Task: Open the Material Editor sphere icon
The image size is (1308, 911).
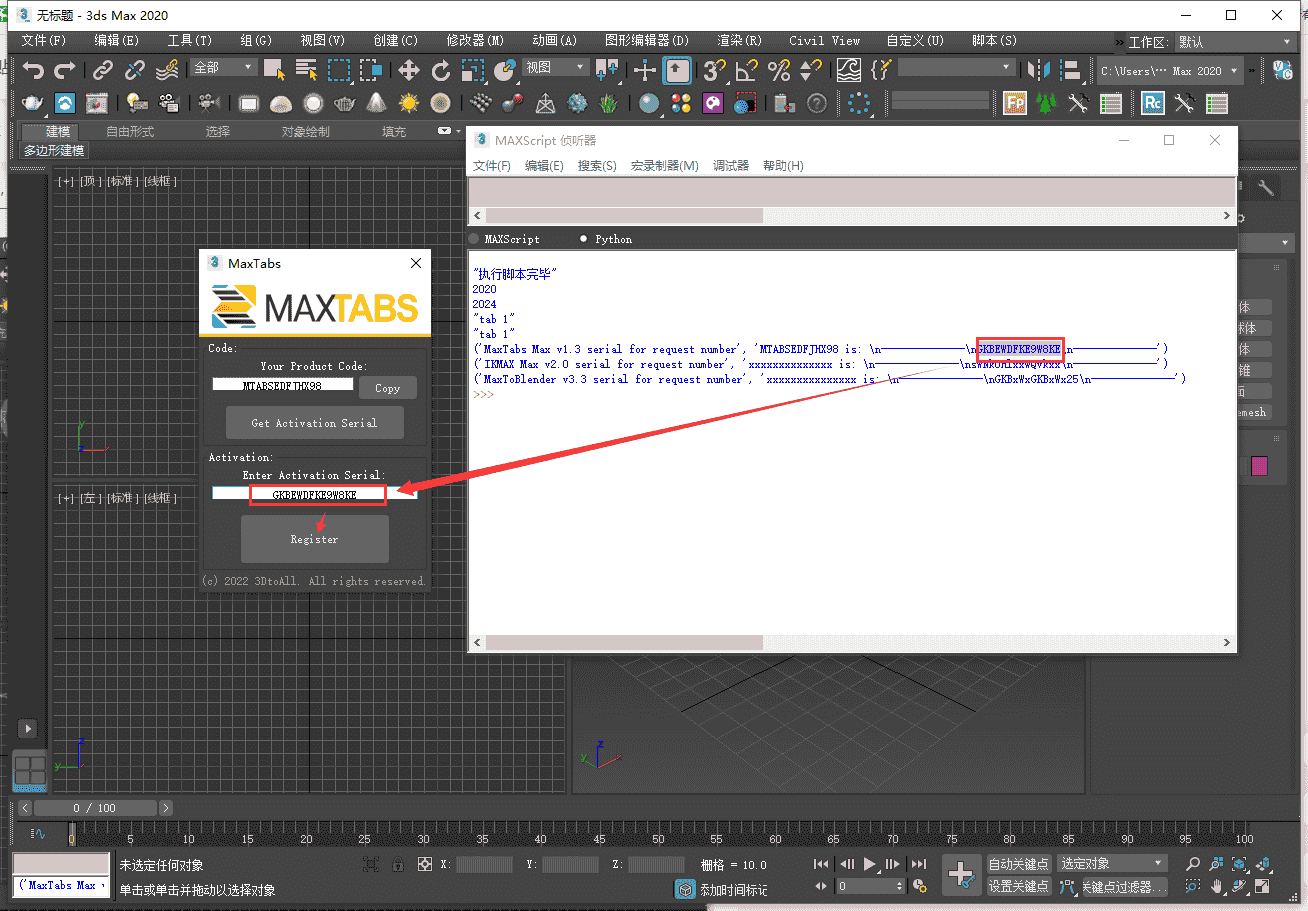Action: [x=649, y=103]
